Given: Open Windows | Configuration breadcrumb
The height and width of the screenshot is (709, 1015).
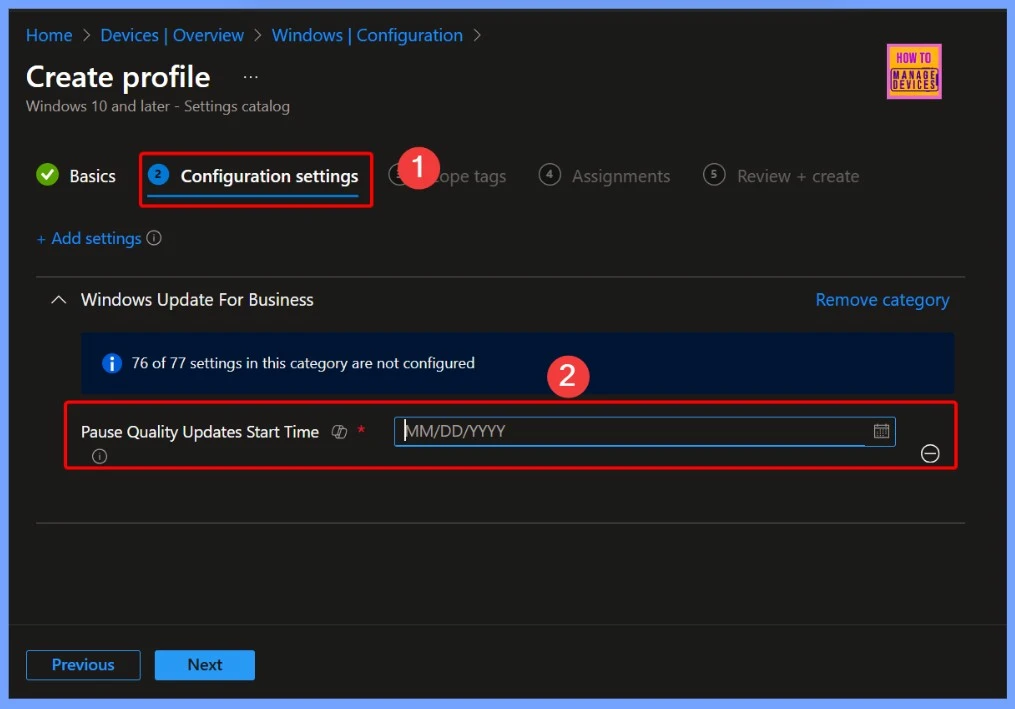Looking at the screenshot, I should [367, 35].
